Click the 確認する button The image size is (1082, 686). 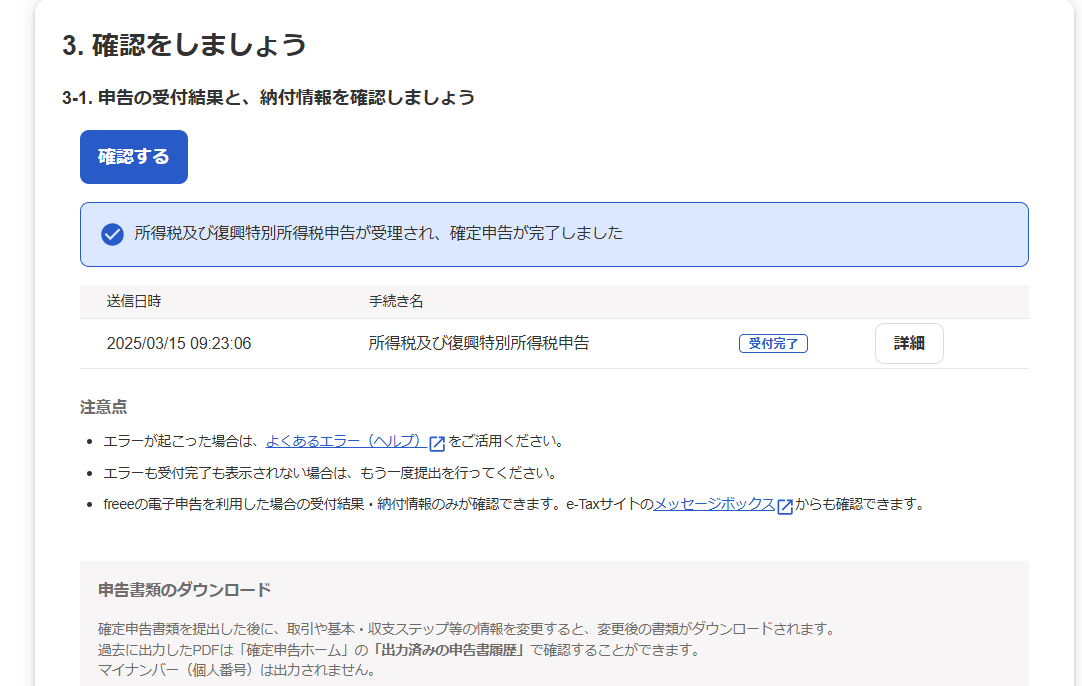point(134,157)
